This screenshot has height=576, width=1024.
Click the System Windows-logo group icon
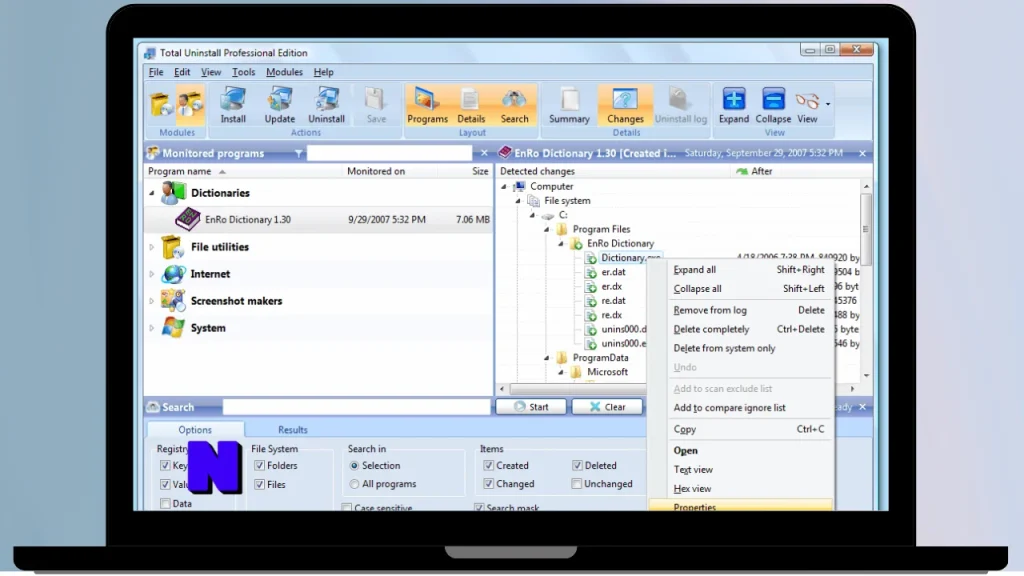[x=173, y=327]
